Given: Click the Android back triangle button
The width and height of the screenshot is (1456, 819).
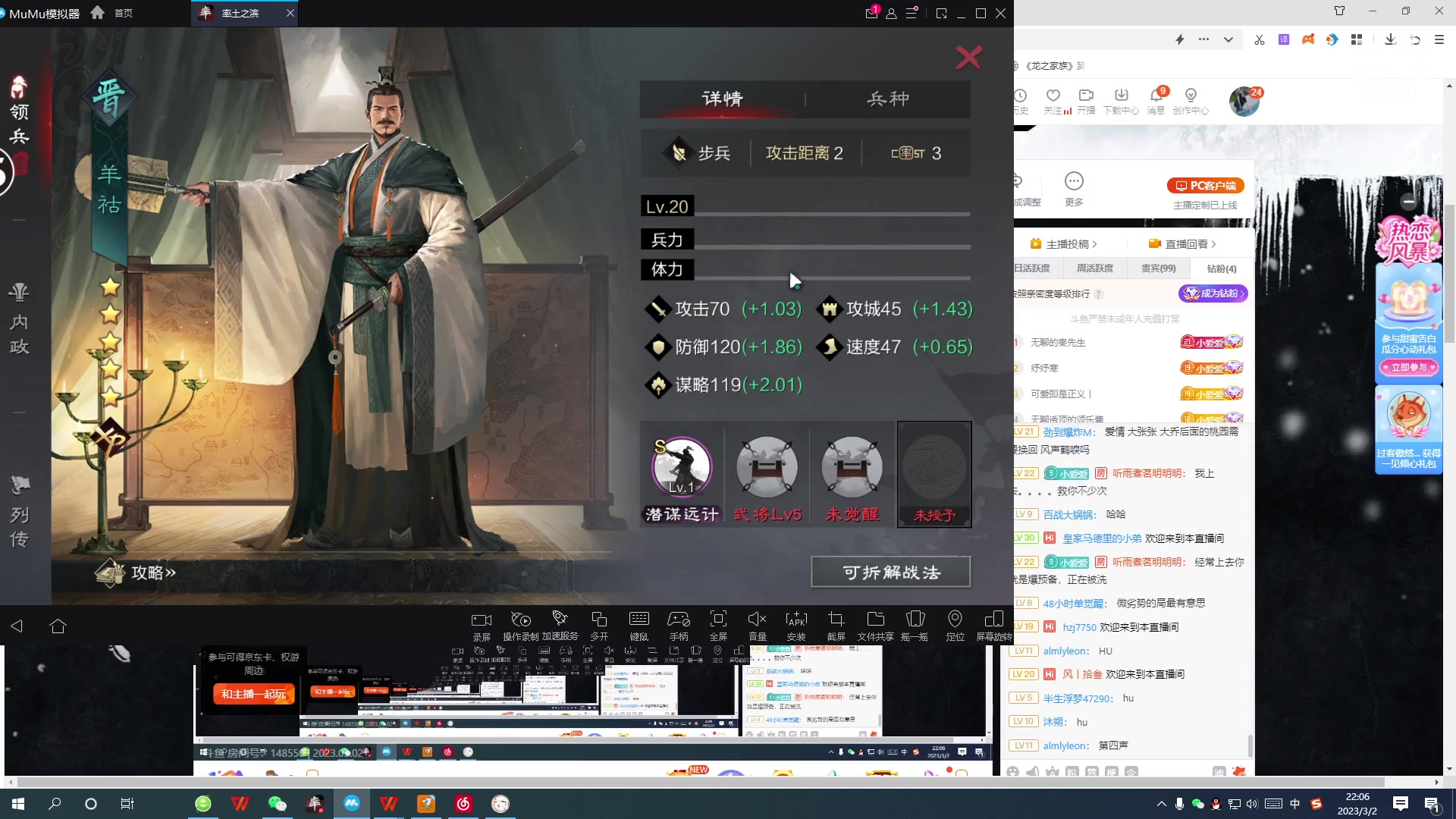Looking at the screenshot, I should point(17,626).
